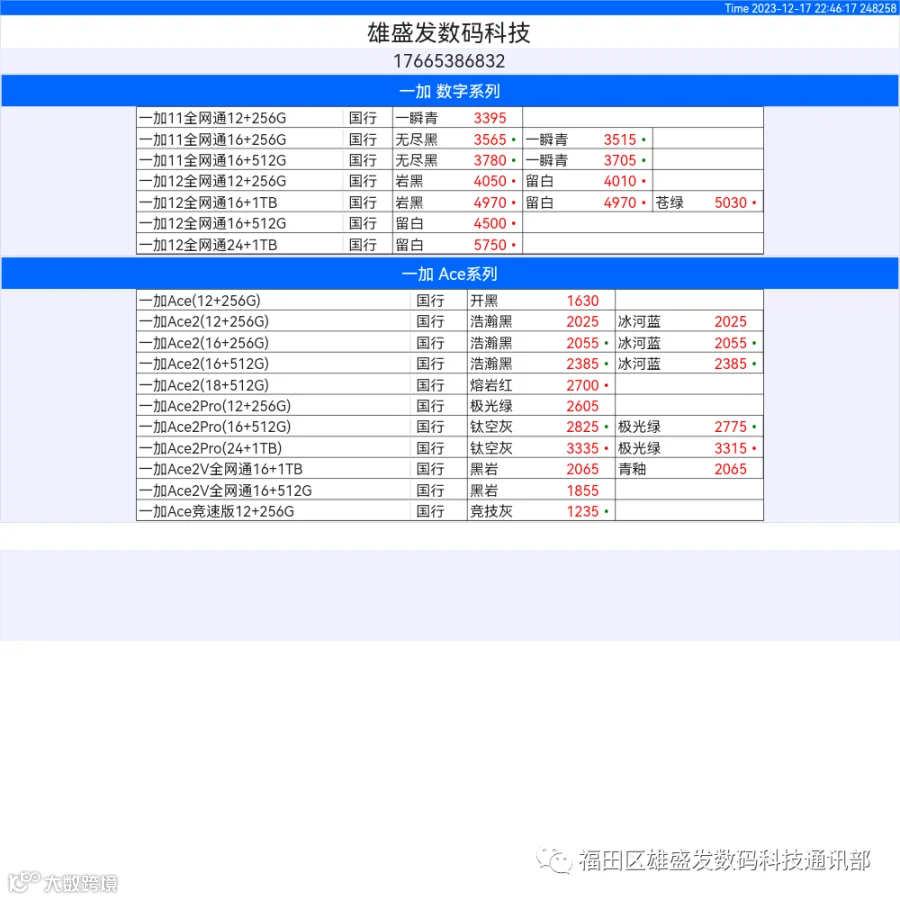900x900 pixels.
Task: Click price 4010 for 留白
Action: [x=620, y=181]
